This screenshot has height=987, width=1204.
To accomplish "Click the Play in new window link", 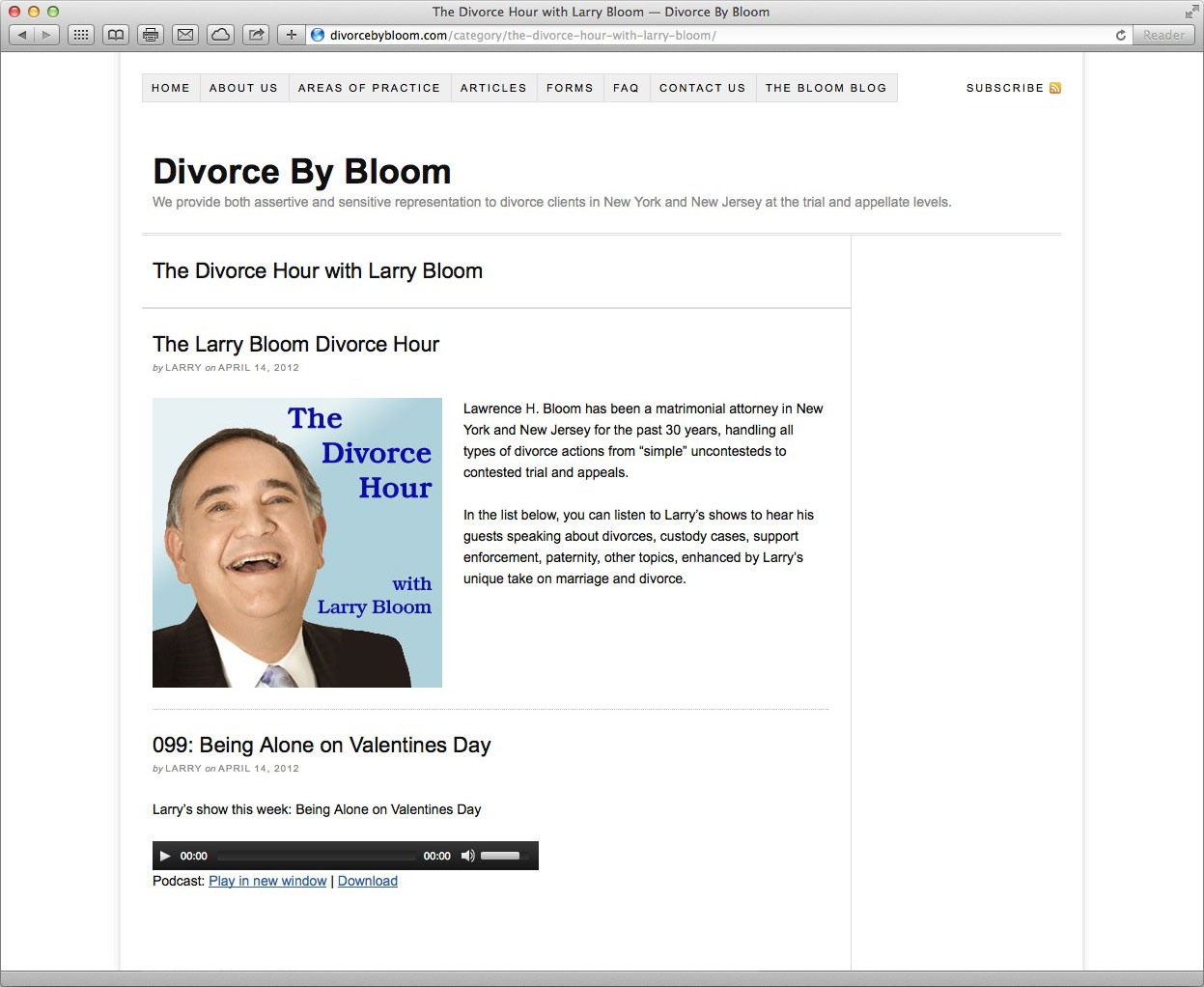I will (267, 881).
